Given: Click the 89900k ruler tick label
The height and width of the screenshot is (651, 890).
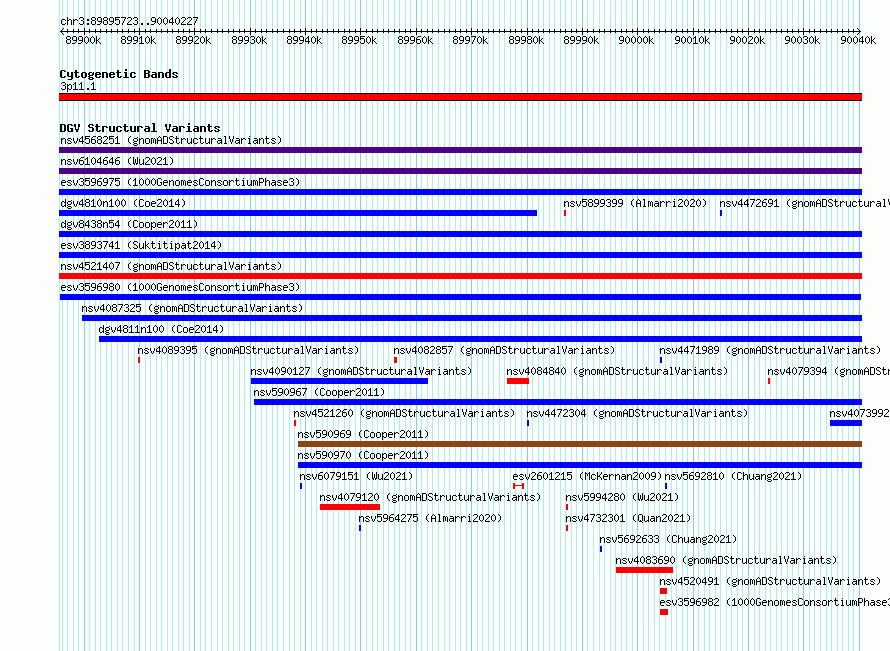Looking at the screenshot, I should coord(83,40).
